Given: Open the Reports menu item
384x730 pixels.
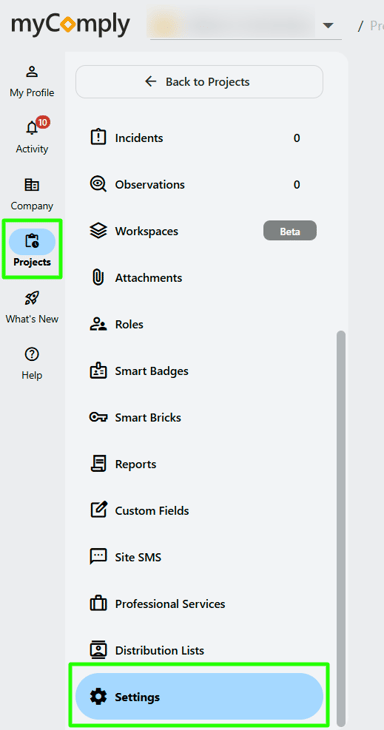Looking at the screenshot, I should tap(199, 464).
